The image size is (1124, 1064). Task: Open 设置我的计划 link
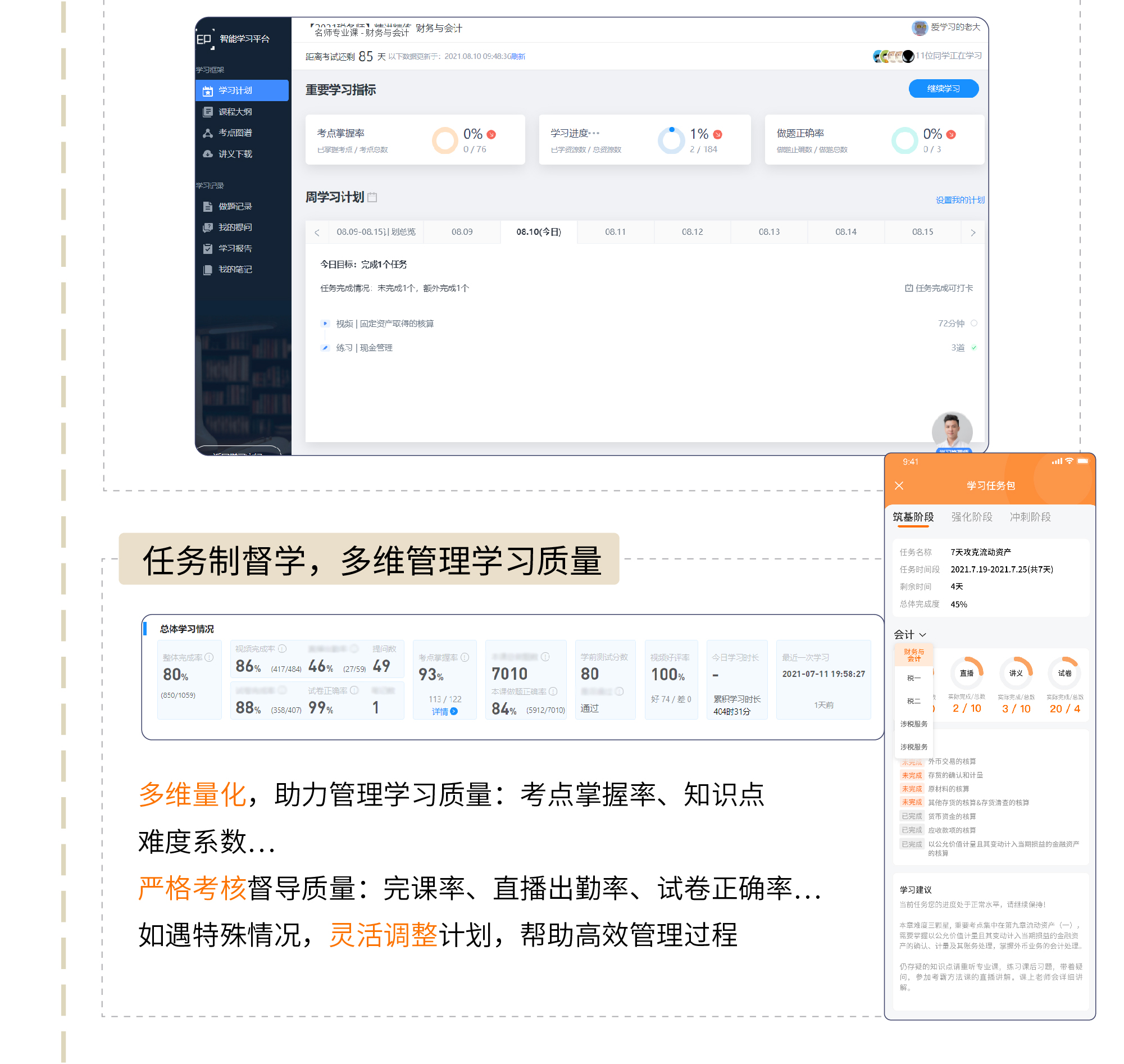(960, 200)
